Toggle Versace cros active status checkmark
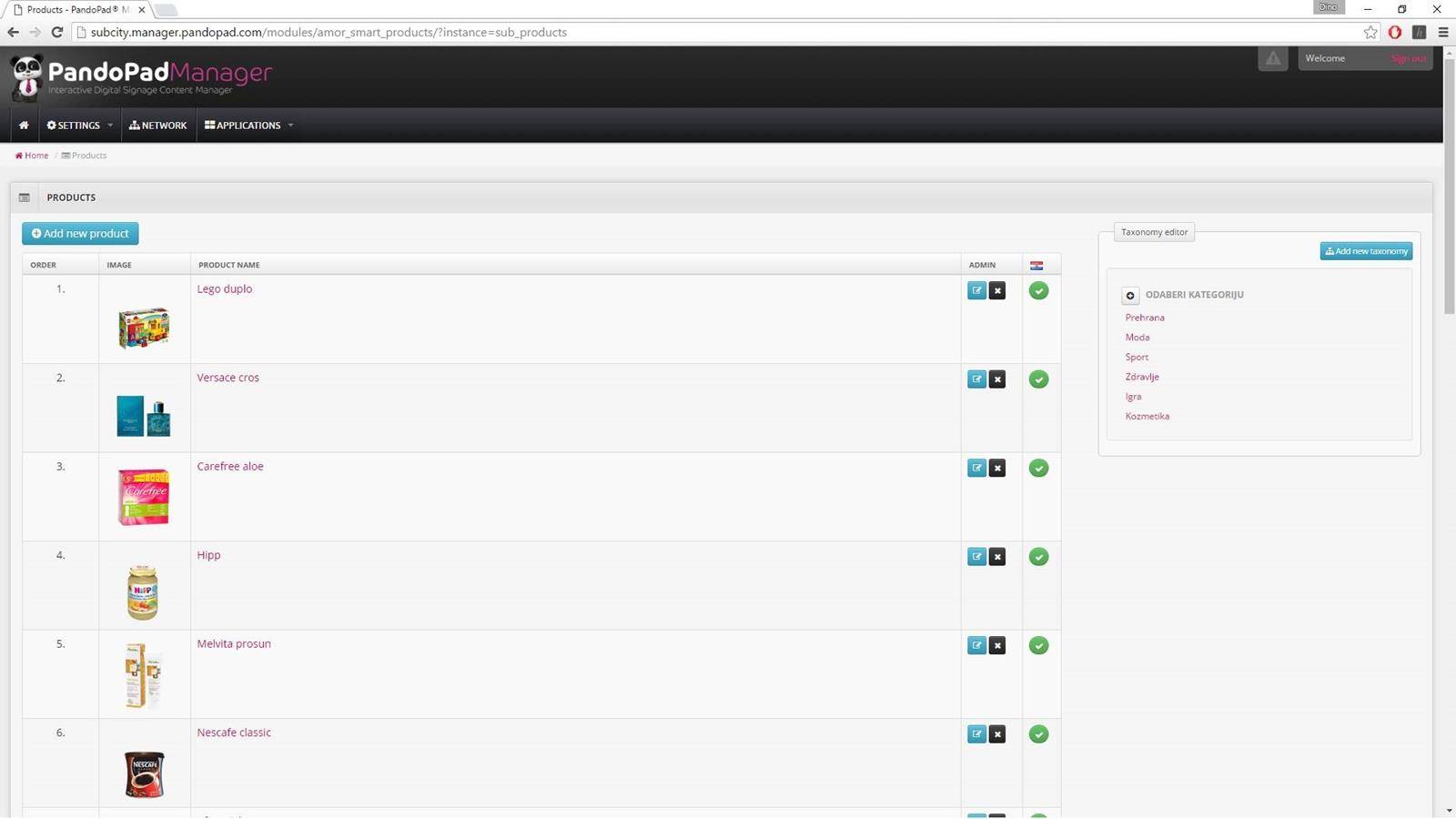The image size is (1456, 819). (x=1038, y=379)
